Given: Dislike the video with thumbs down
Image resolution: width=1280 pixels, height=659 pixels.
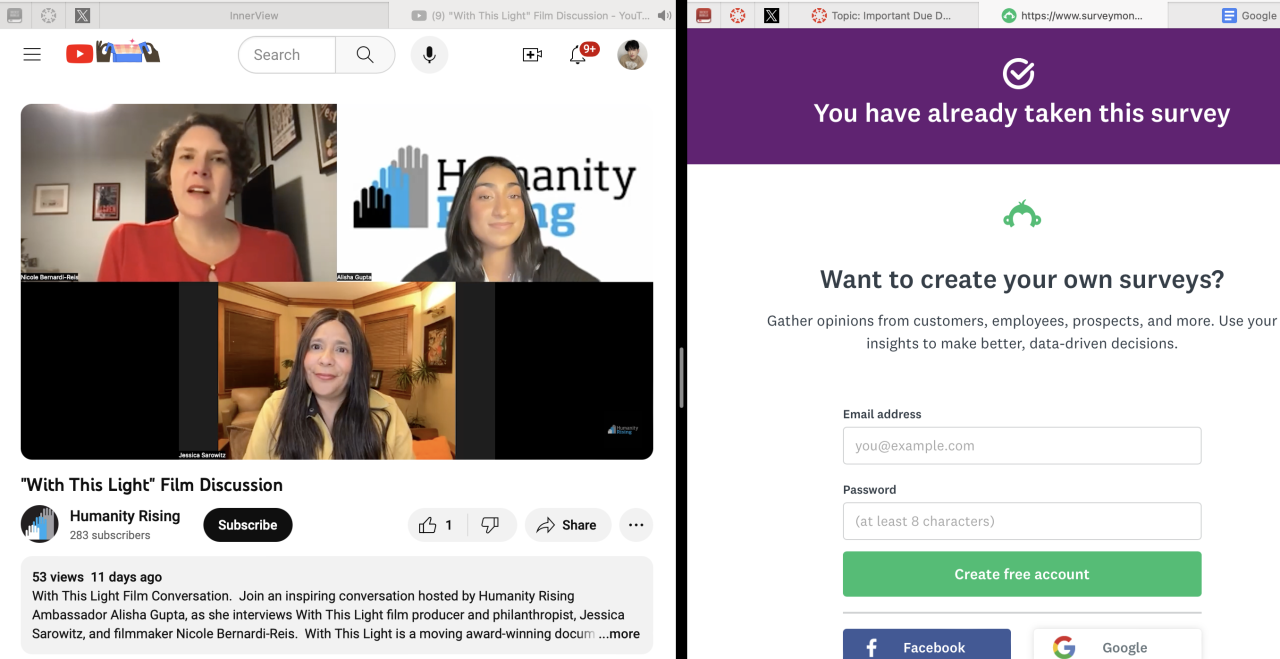Looking at the screenshot, I should pyautogui.click(x=490, y=525).
